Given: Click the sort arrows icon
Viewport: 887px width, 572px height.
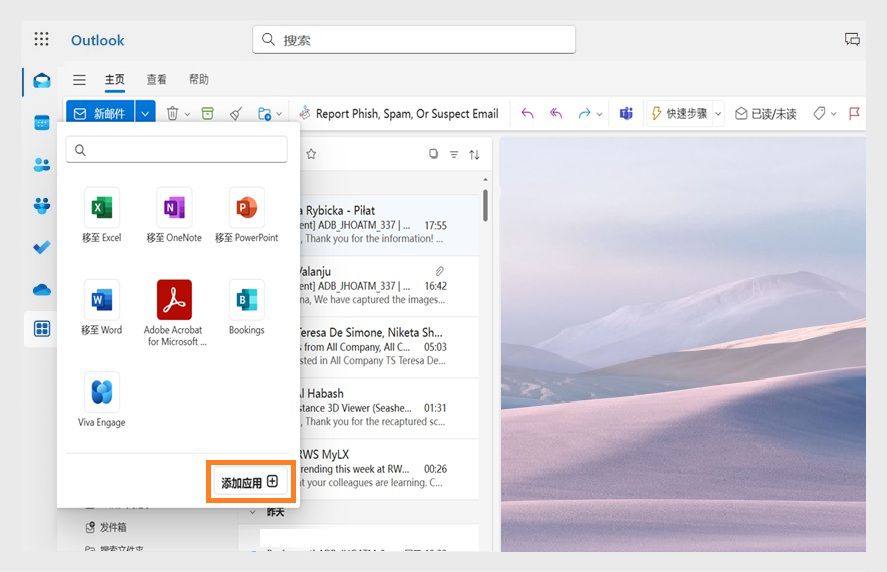Looking at the screenshot, I should point(474,154).
